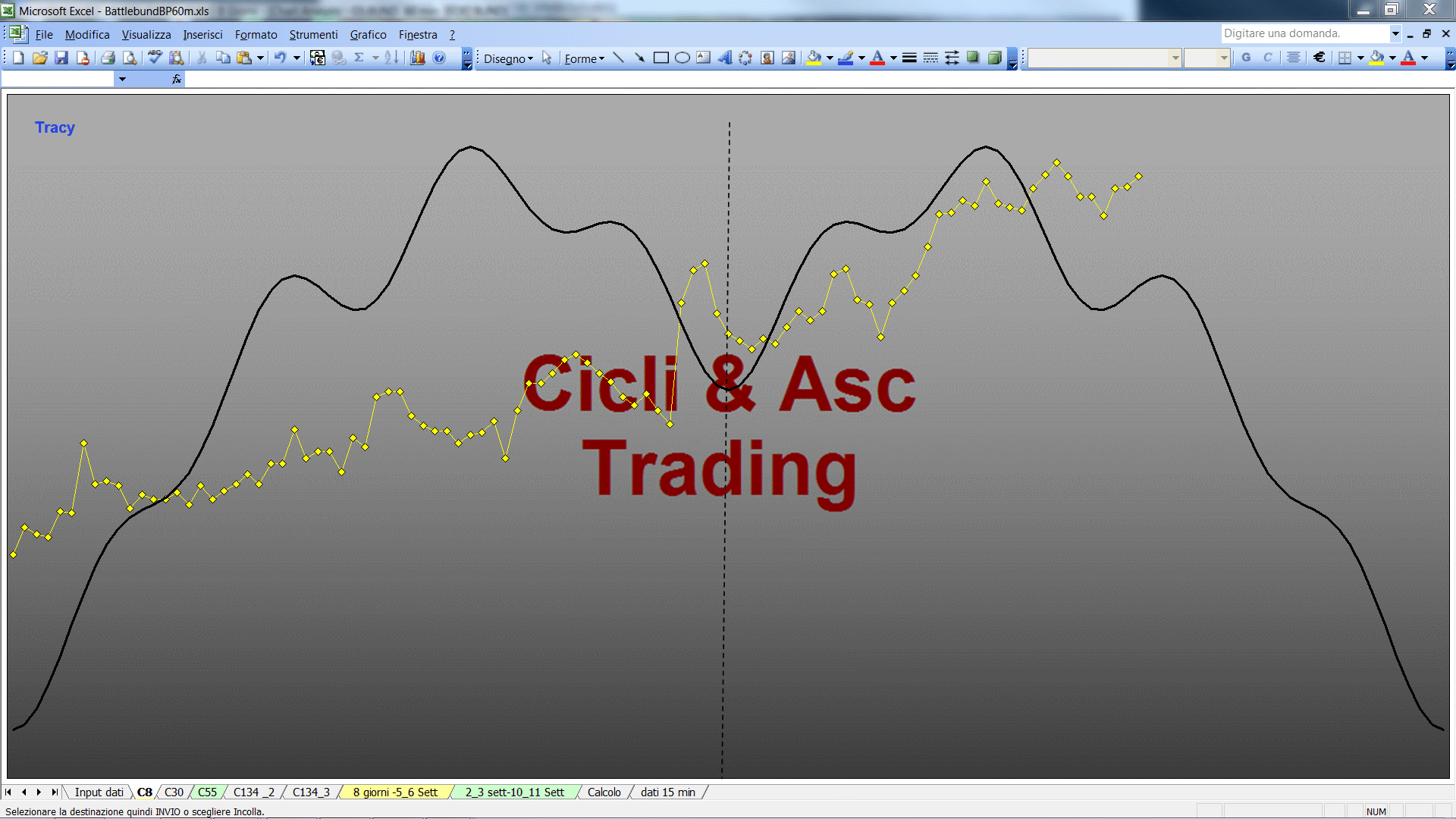Insert WordArt from drawing toolbar
Screen dimensions: 1456x819
(725, 58)
